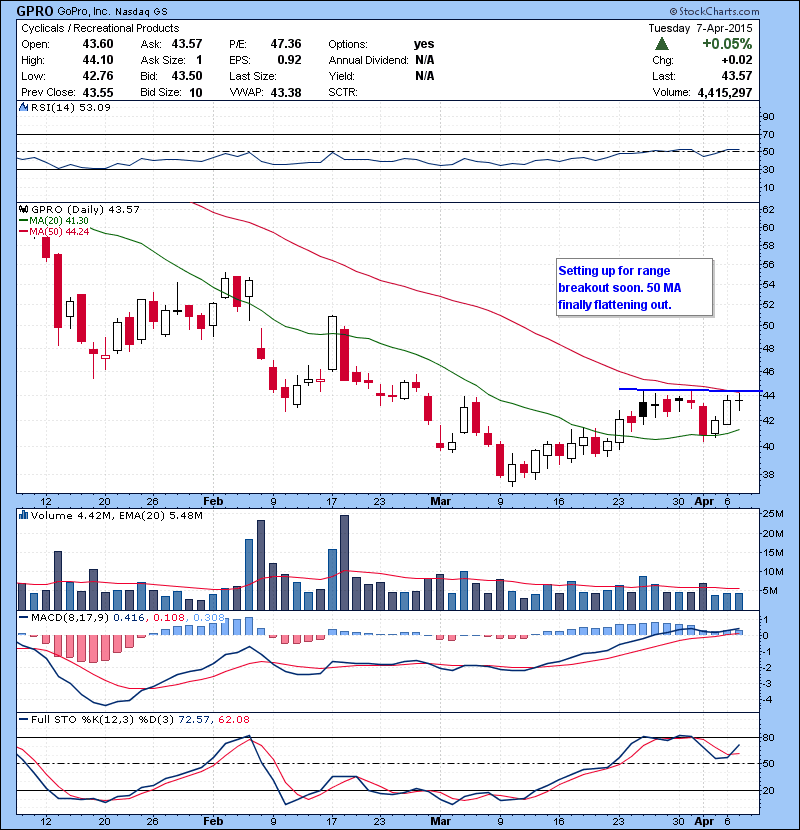This screenshot has width=800, height=830.
Task: Click the EPS value 0.92
Action: click(x=290, y=60)
